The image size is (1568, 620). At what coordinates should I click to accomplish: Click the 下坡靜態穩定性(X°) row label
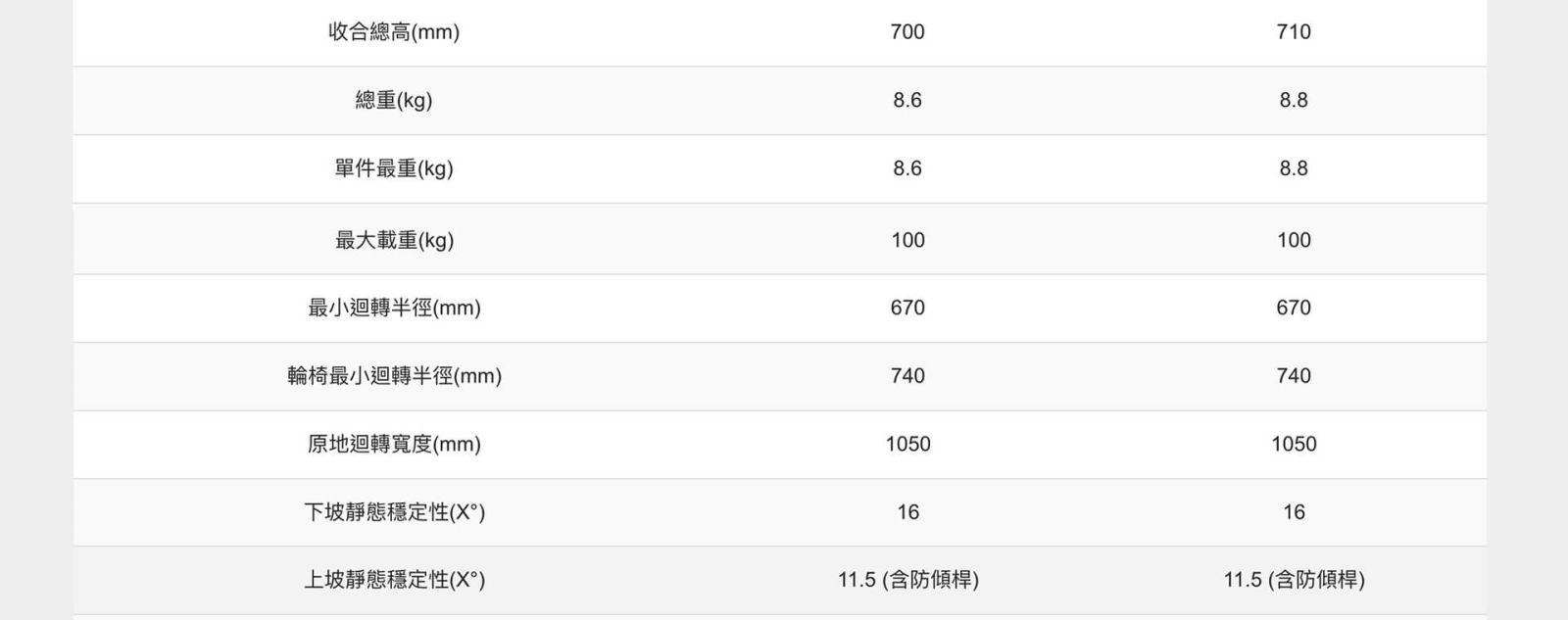tap(394, 512)
